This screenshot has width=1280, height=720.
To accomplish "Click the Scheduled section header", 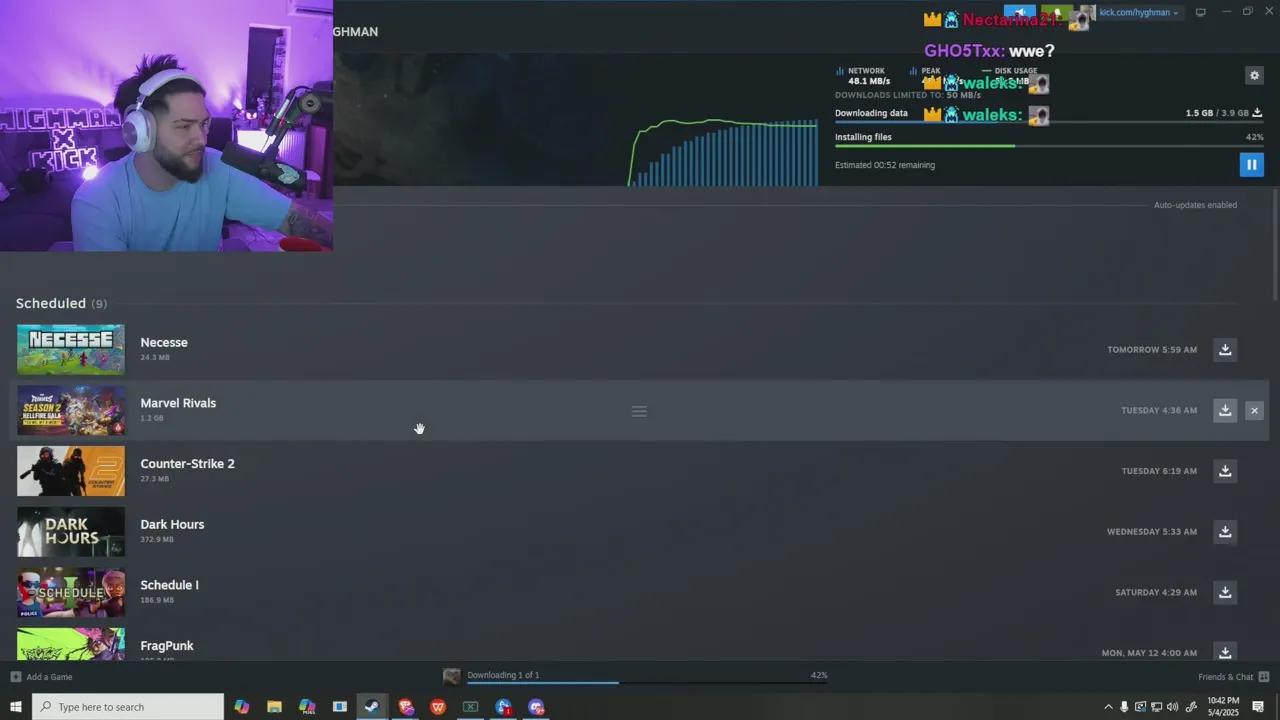I will [x=61, y=303].
